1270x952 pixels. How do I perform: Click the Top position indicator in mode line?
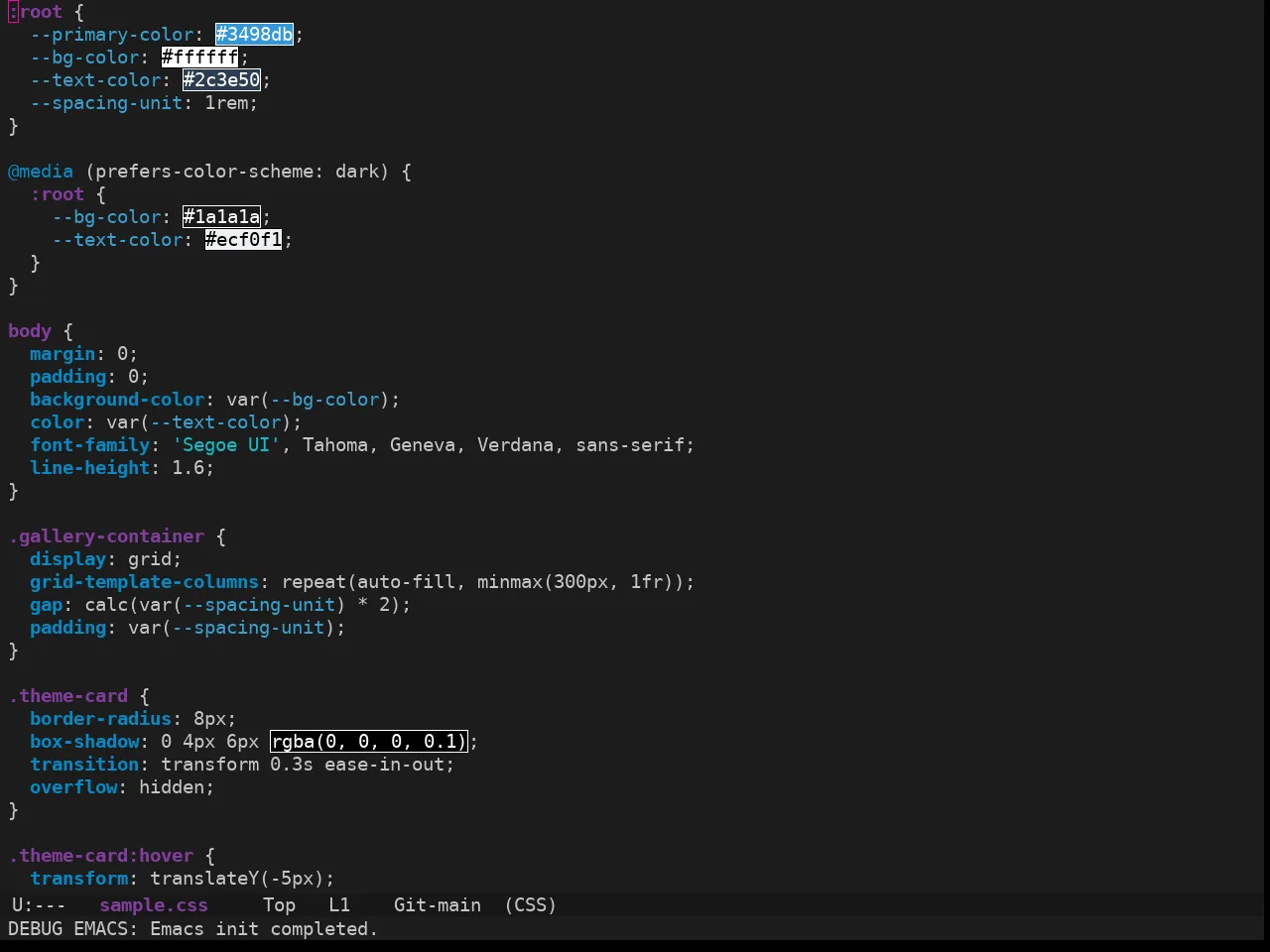point(279,905)
